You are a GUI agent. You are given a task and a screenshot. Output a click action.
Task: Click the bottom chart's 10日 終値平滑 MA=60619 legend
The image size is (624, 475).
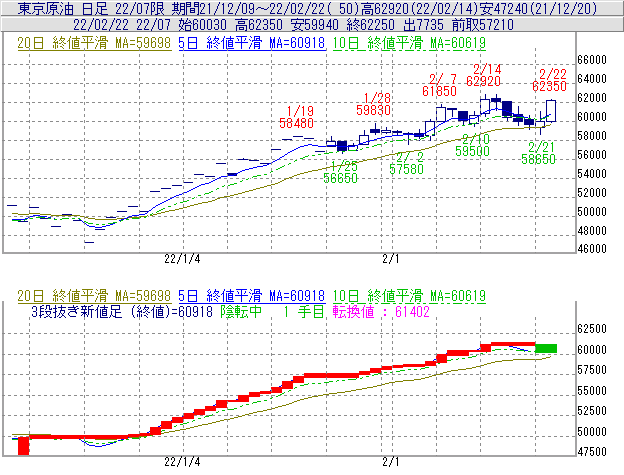coord(409,296)
